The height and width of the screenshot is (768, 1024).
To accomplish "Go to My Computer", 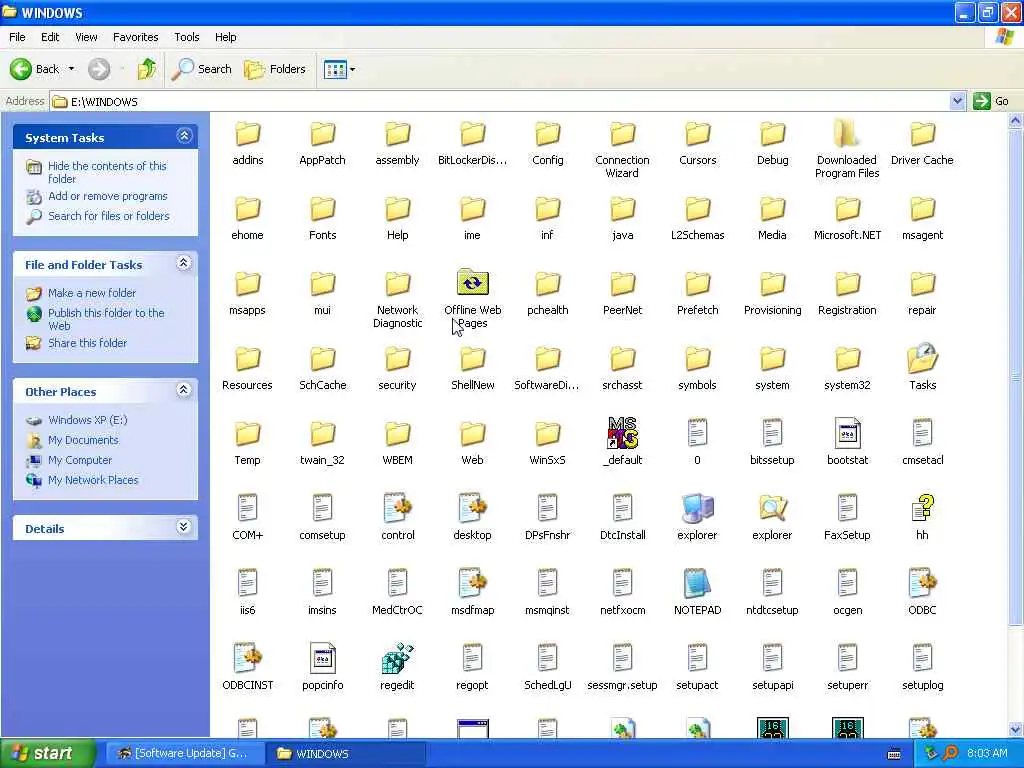I will click(x=80, y=460).
